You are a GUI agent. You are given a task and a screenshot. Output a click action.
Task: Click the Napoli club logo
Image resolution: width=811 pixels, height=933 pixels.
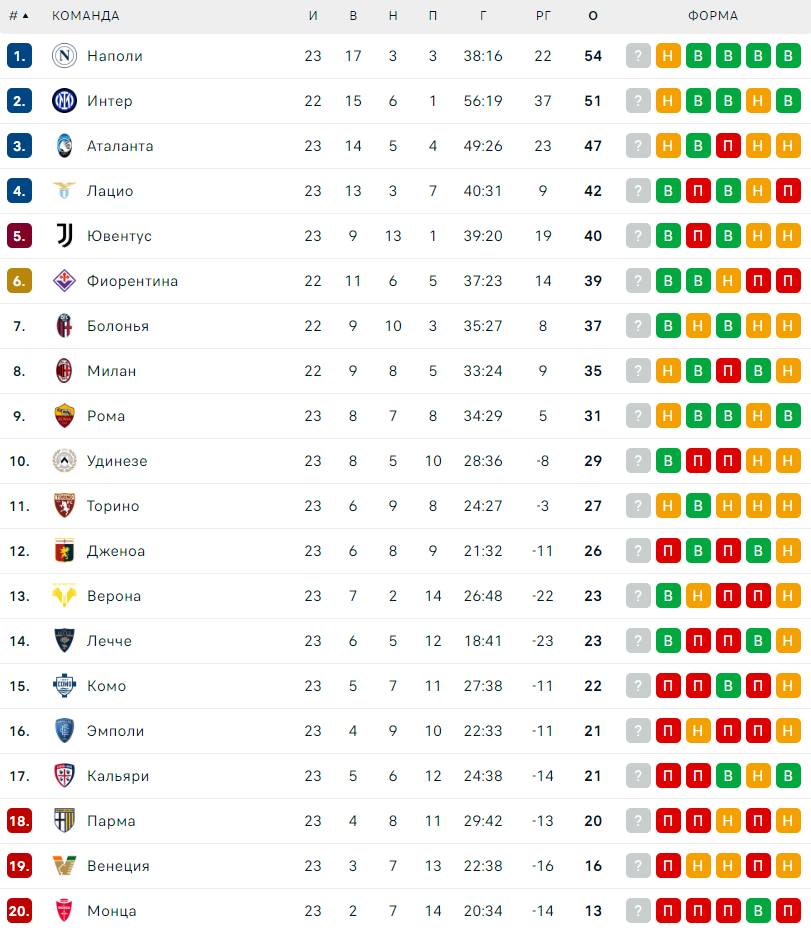pyautogui.click(x=64, y=56)
